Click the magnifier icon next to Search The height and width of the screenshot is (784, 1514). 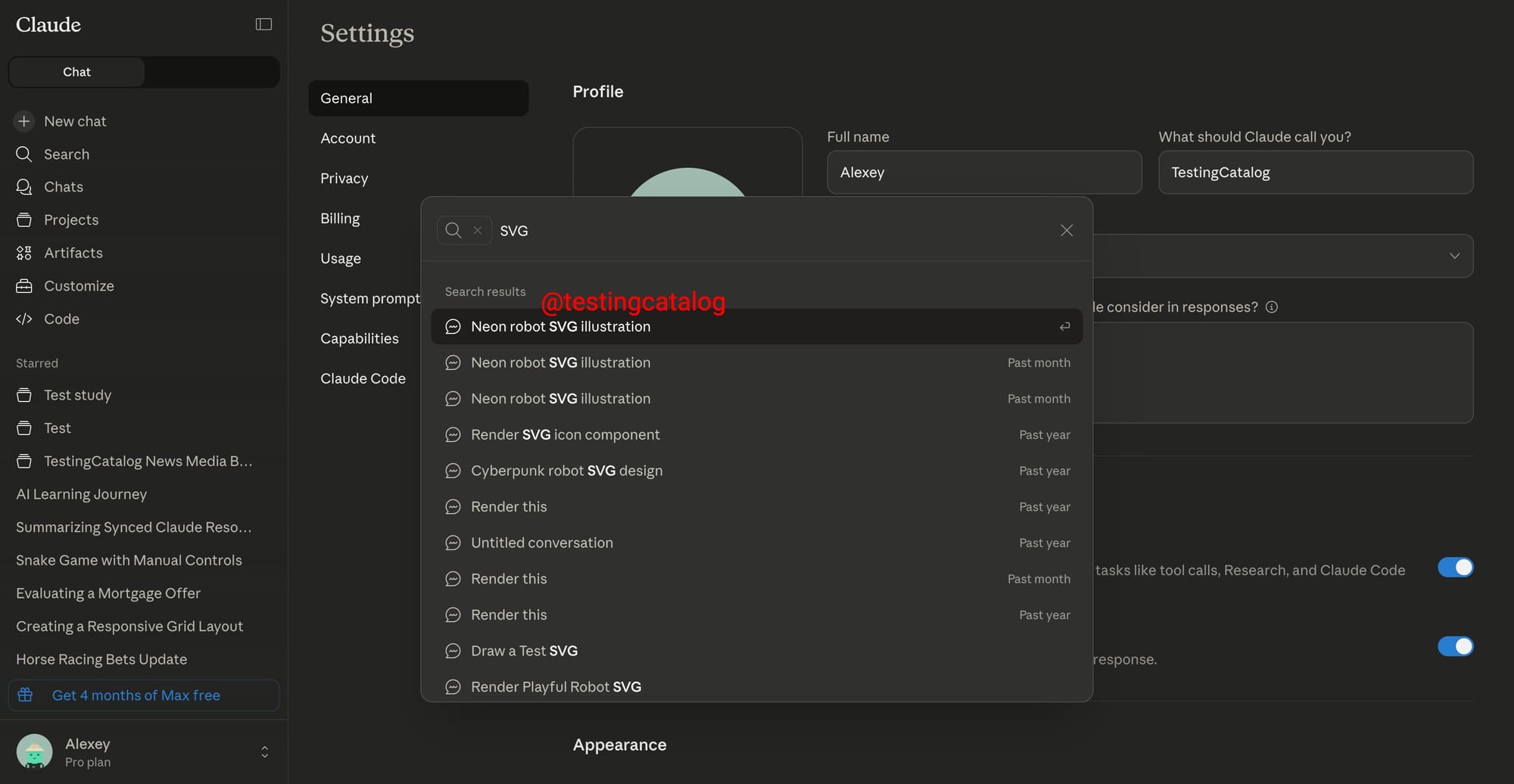pyautogui.click(x=24, y=154)
